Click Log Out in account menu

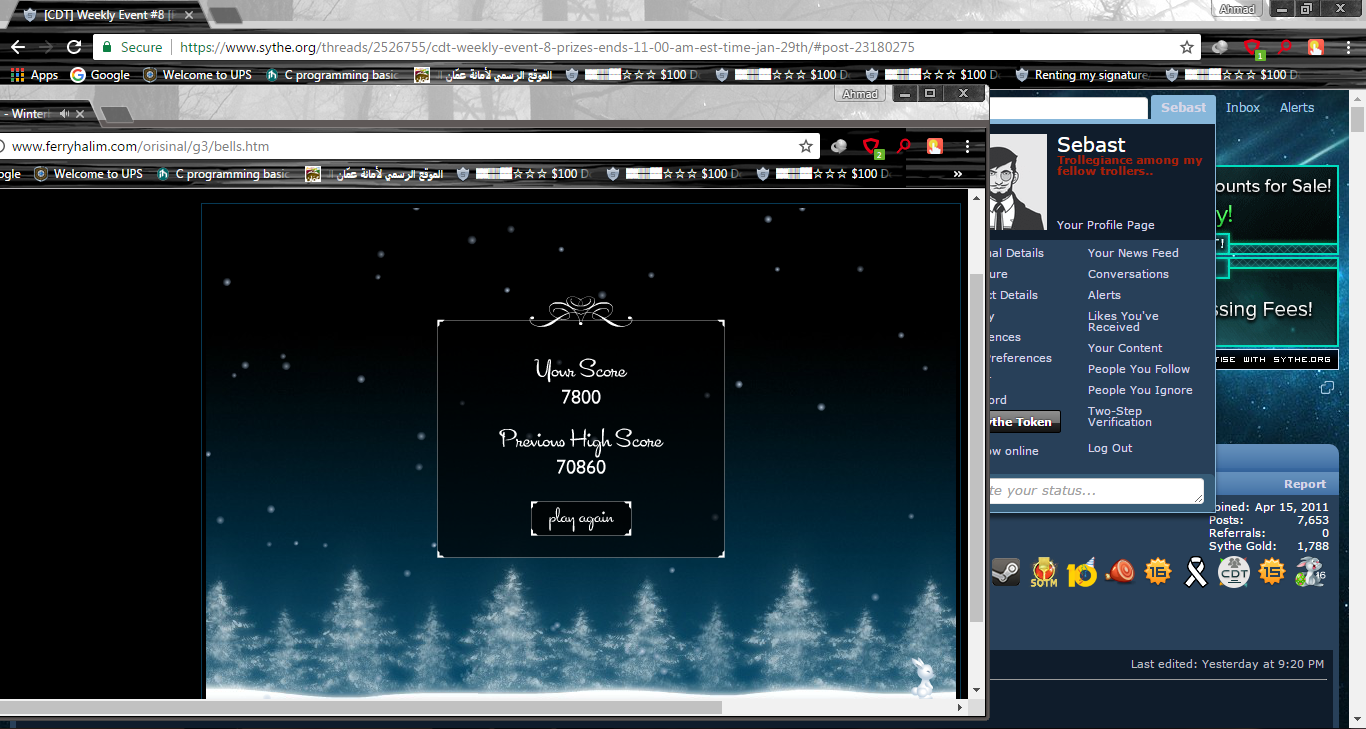click(x=1110, y=448)
